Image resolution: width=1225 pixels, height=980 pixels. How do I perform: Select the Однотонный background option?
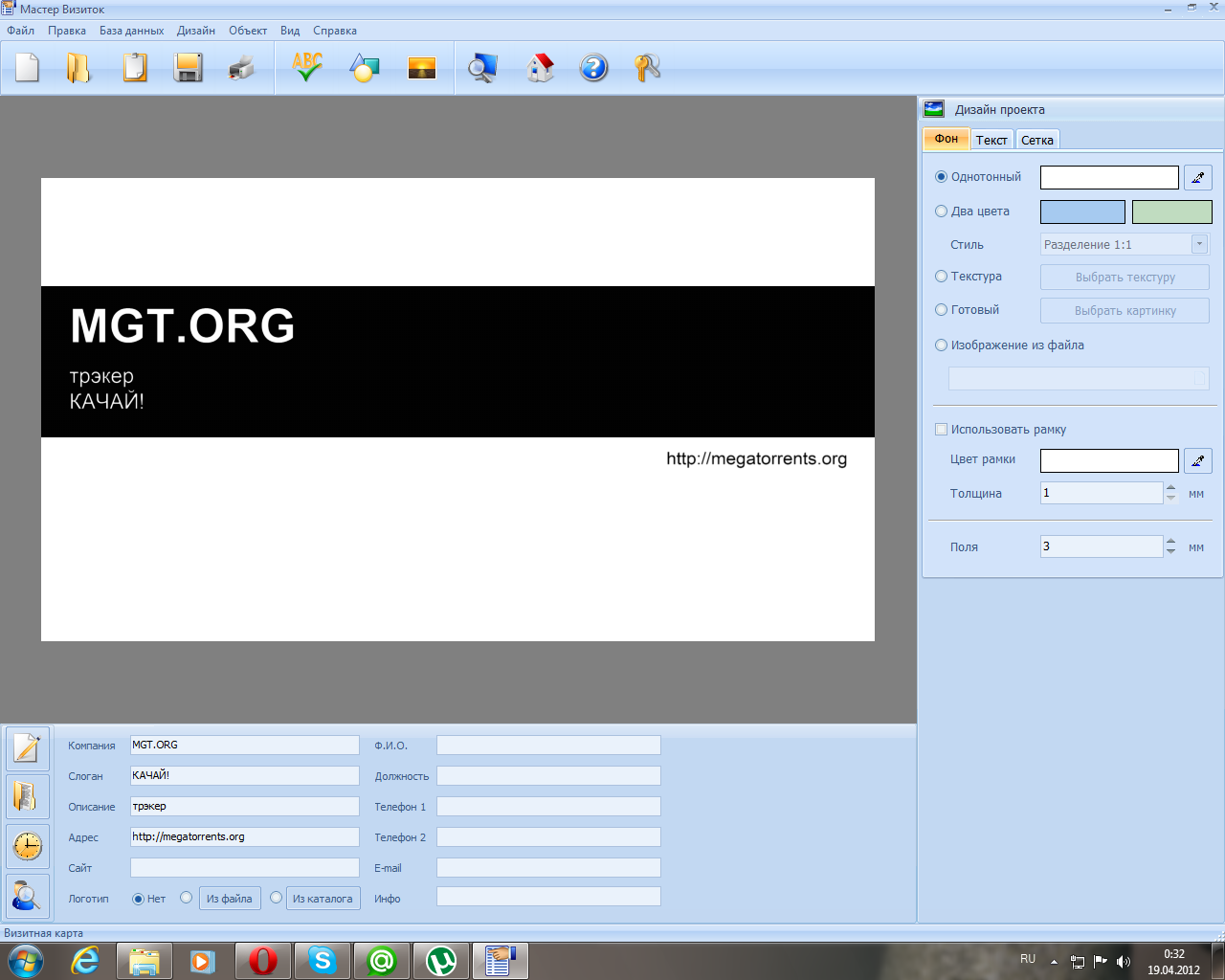(x=941, y=177)
